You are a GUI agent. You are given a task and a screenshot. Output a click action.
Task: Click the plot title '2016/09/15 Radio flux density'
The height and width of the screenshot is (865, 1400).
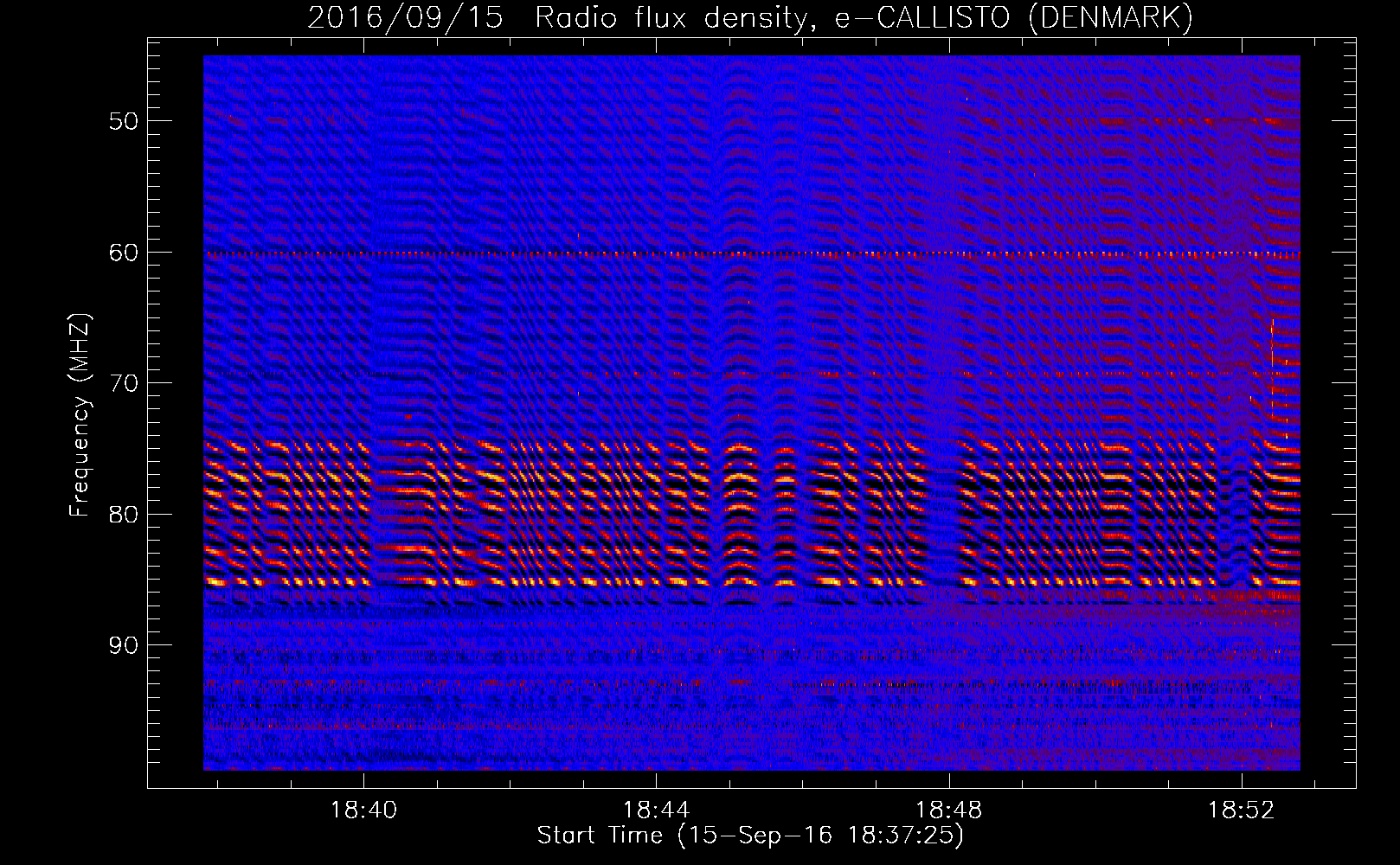coord(750,18)
